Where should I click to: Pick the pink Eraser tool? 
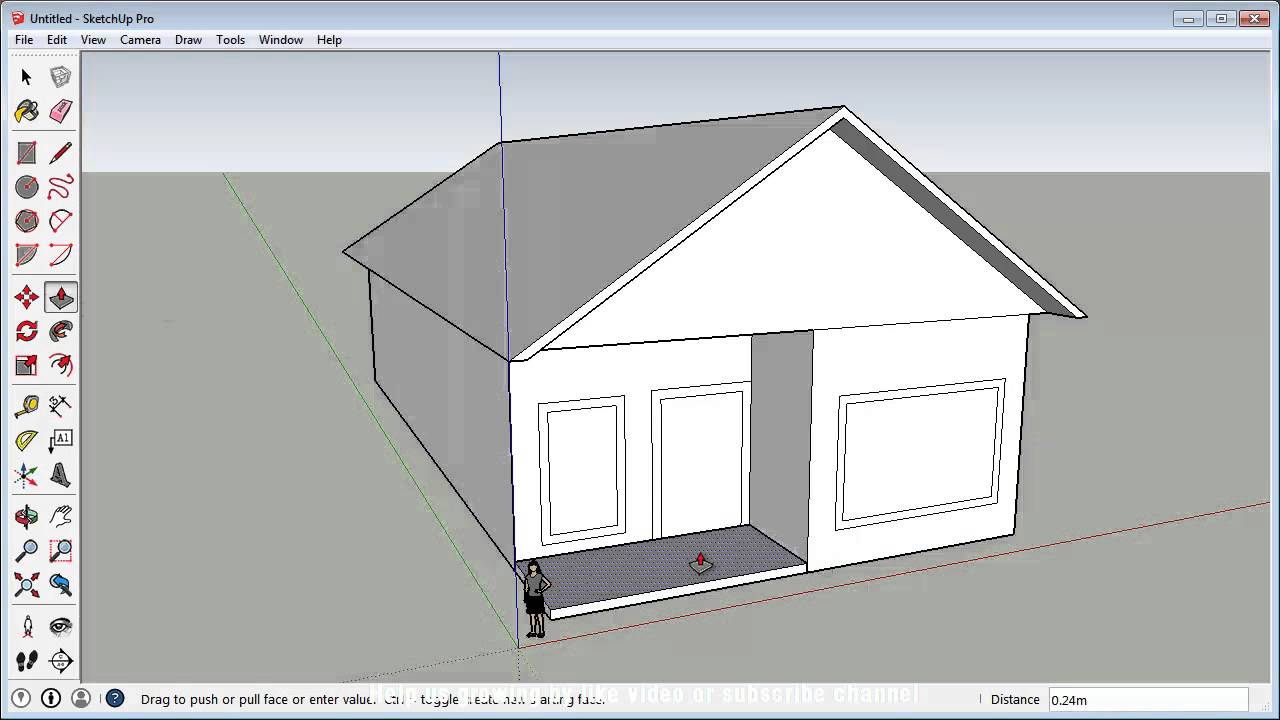tap(61, 111)
